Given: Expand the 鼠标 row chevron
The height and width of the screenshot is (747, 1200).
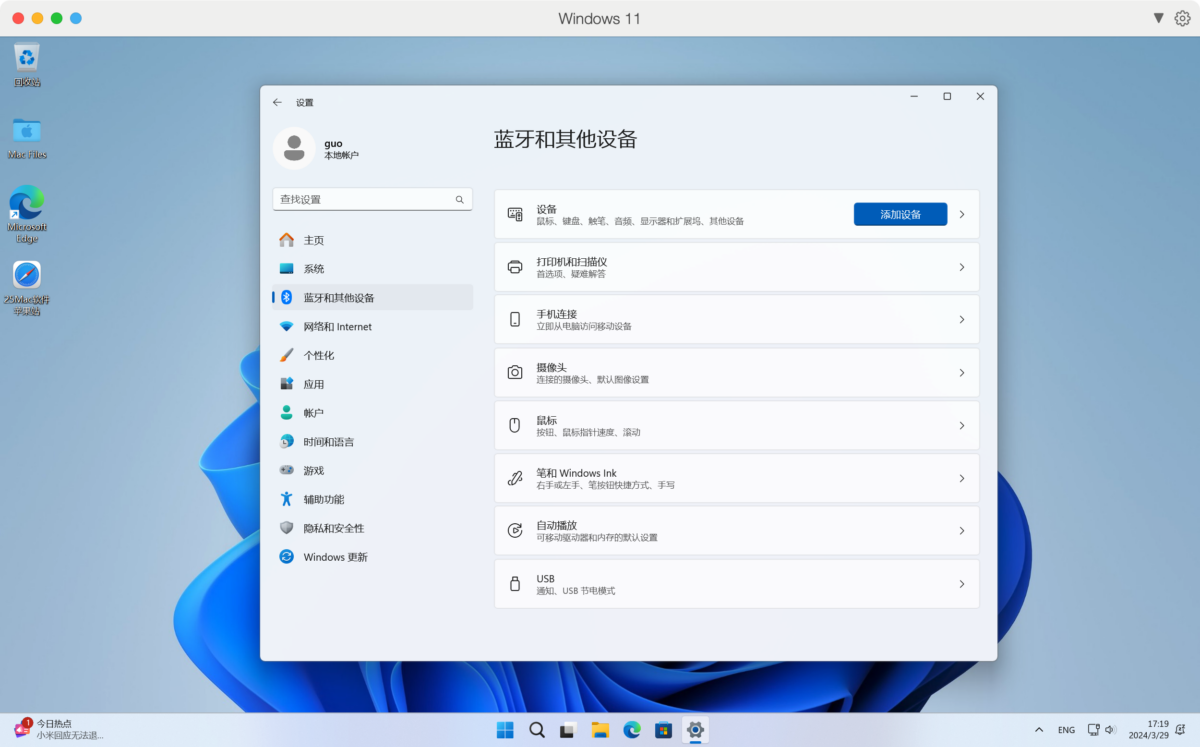Looking at the screenshot, I should (962, 425).
